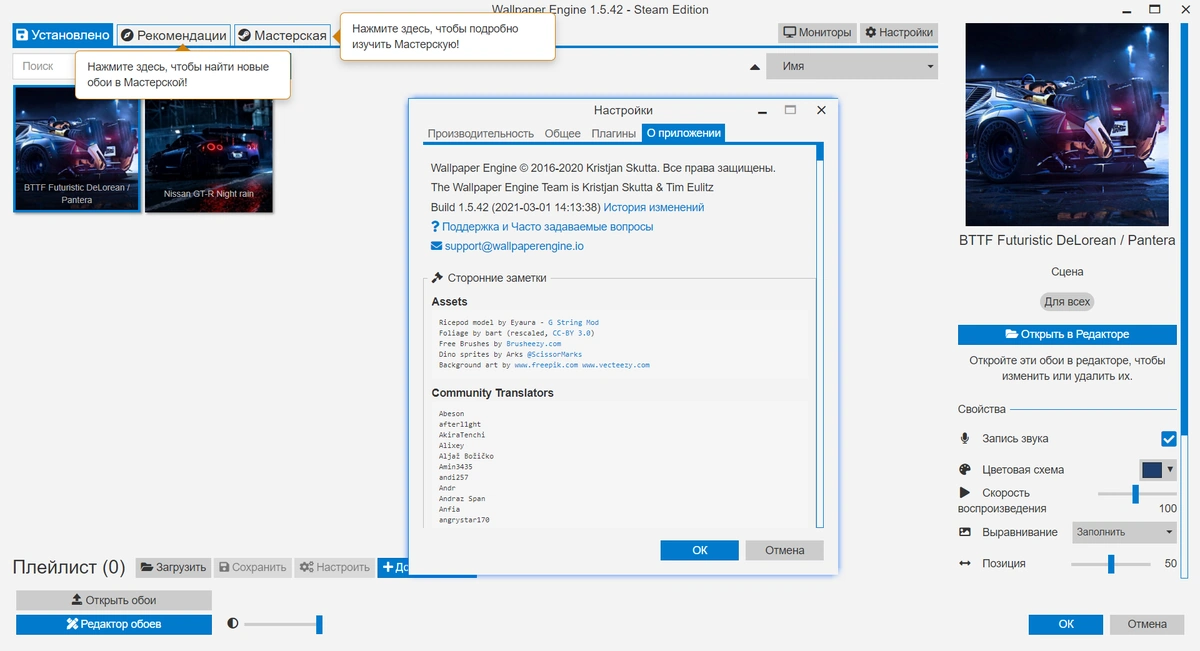
Task: Open the @ScissorMarks link
Action: [554, 355]
